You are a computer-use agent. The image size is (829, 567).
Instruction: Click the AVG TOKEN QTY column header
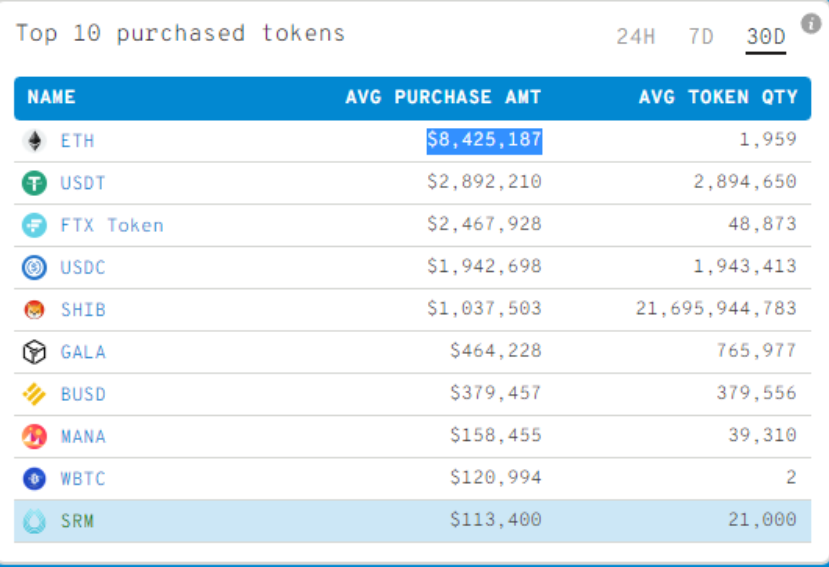[718, 97]
